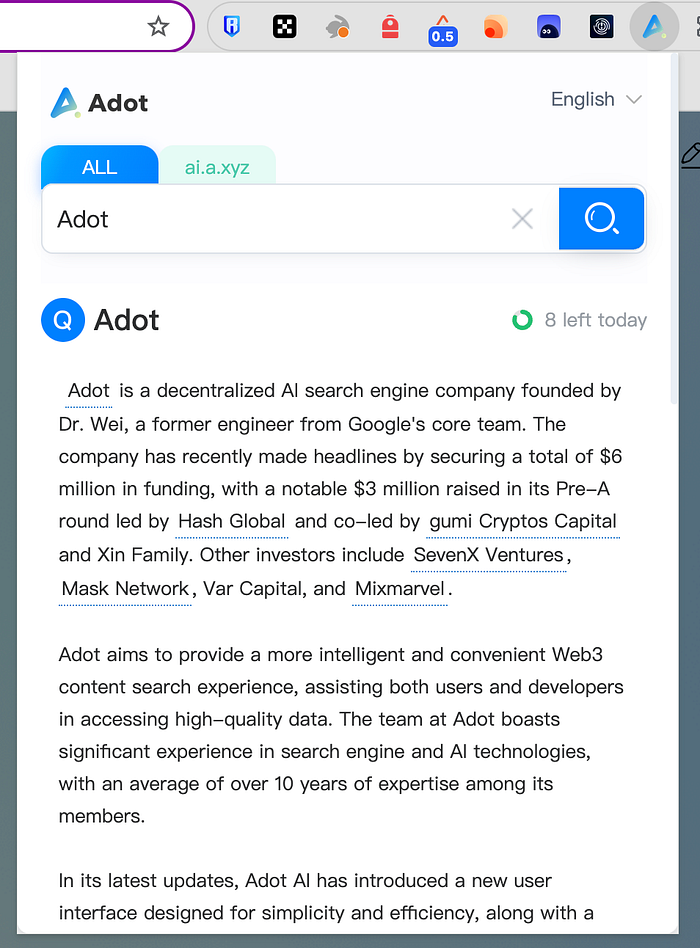
Task: Select the ALL tab
Action: 99,167
